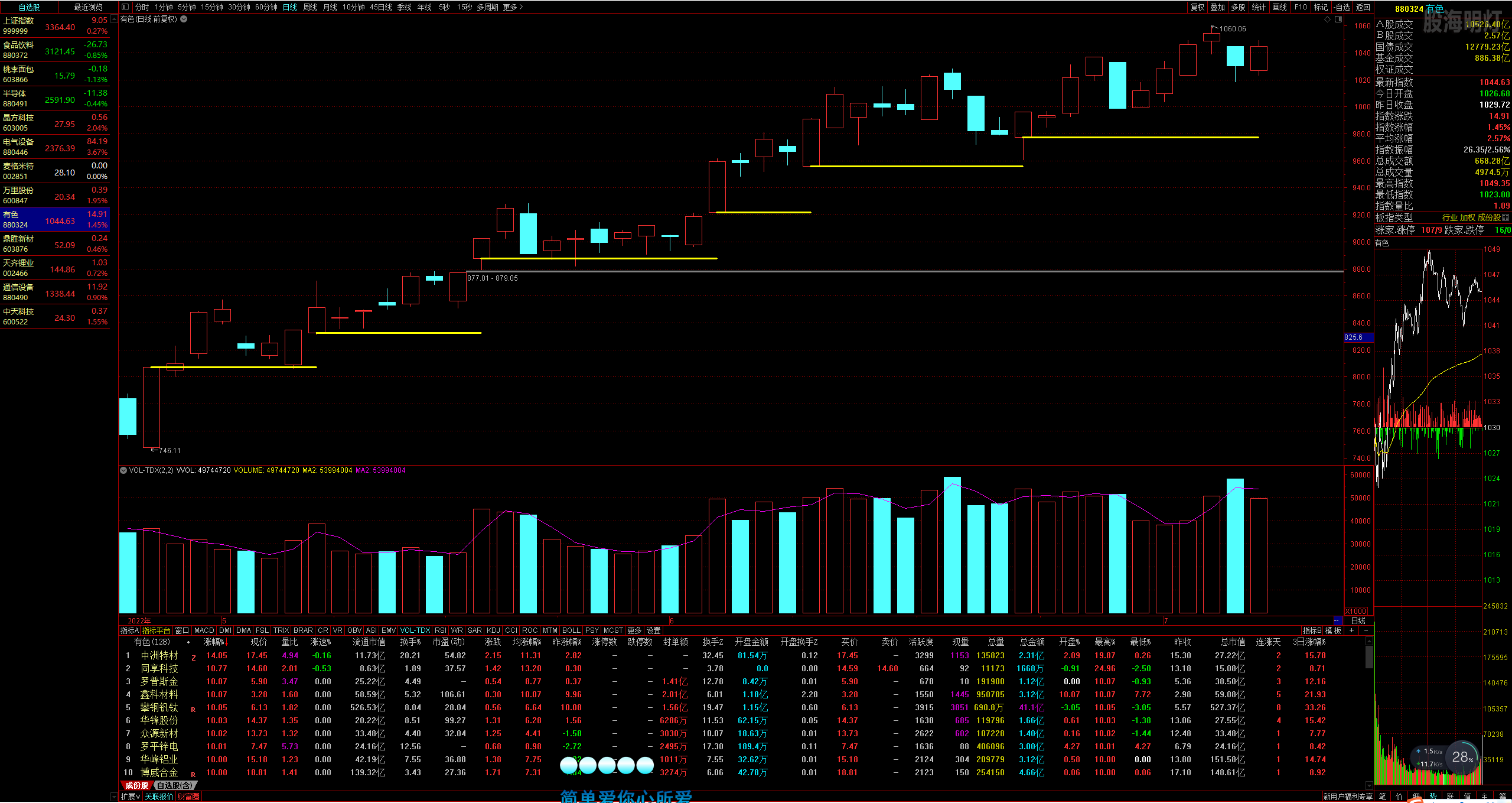
Task: Click the diamond marker icon above the price axis
Action: pyautogui.click(x=1327, y=19)
